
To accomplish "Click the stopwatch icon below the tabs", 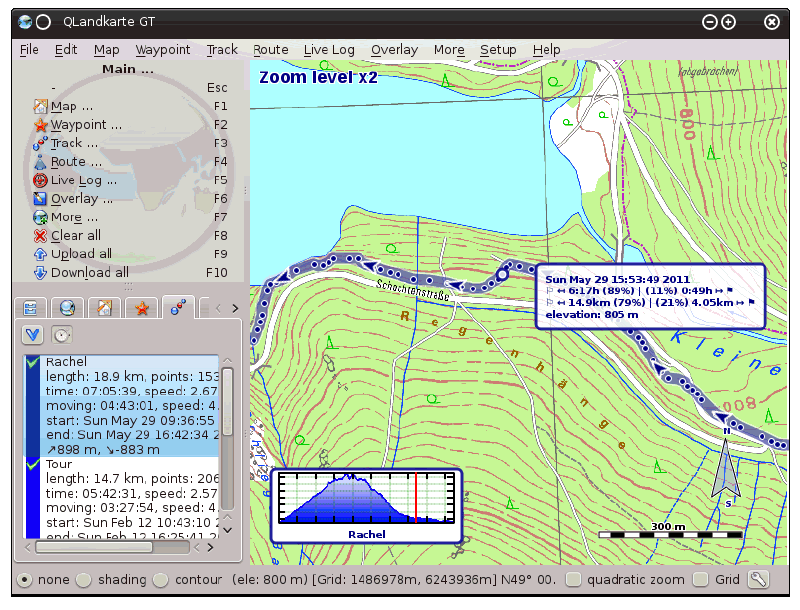I will [x=62, y=334].
